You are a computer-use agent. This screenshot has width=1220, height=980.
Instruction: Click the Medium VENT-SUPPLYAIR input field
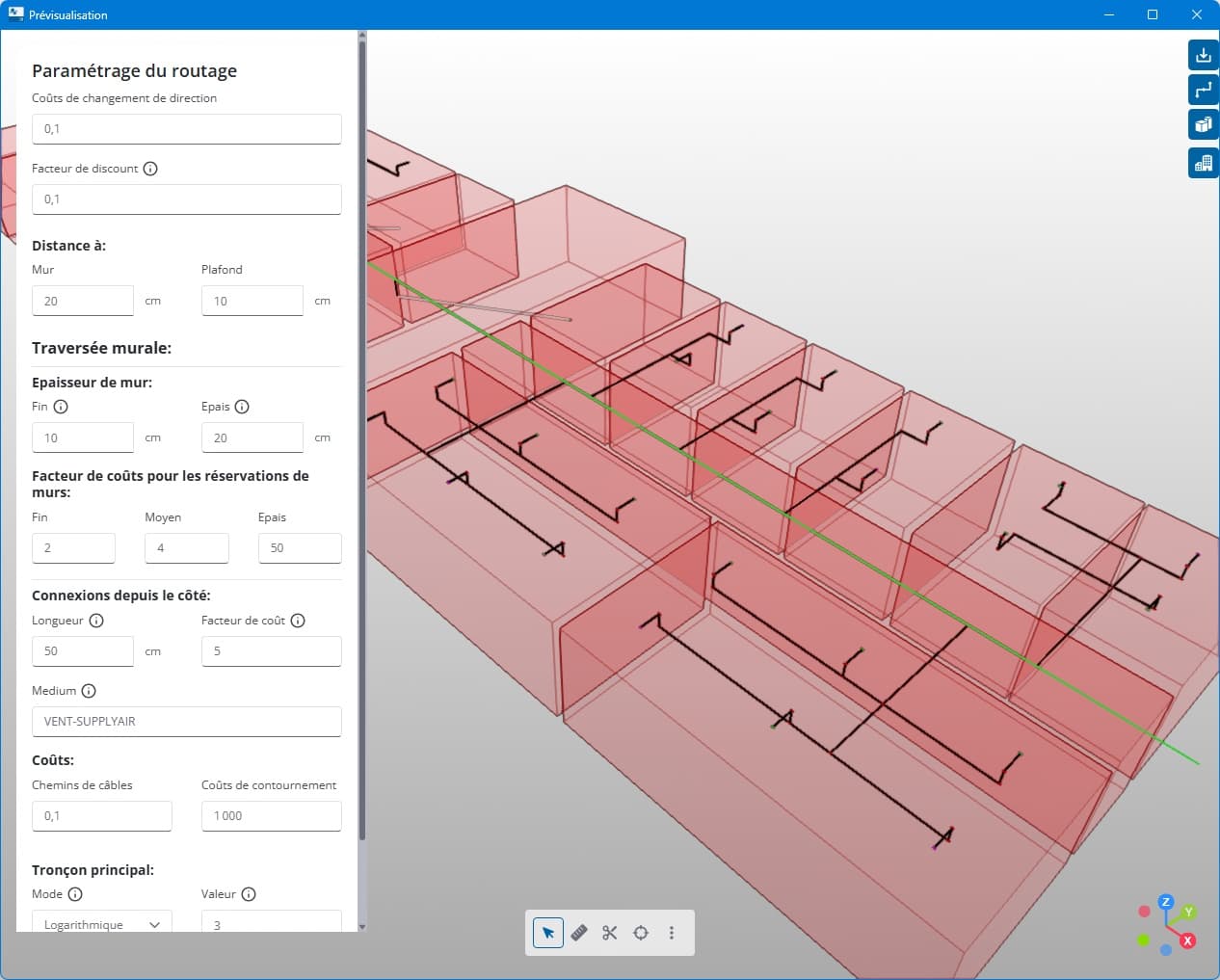(187, 722)
